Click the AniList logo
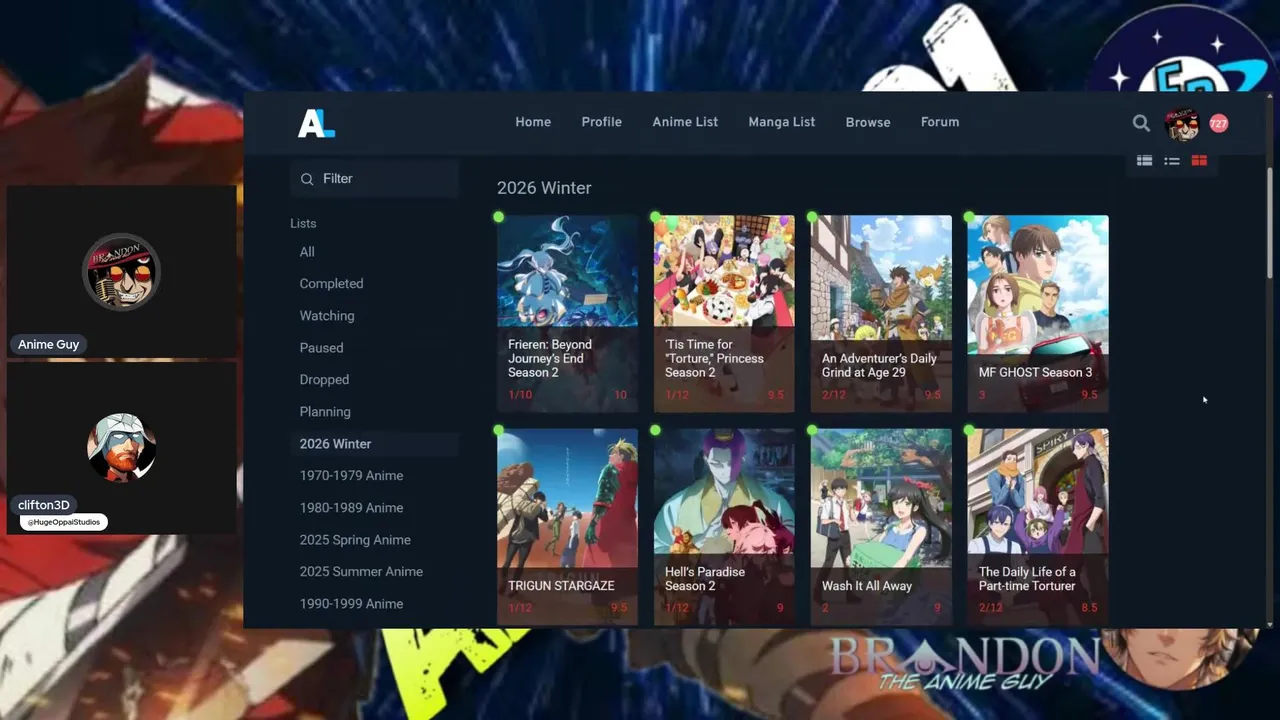The height and width of the screenshot is (720, 1280). tap(316, 123)
